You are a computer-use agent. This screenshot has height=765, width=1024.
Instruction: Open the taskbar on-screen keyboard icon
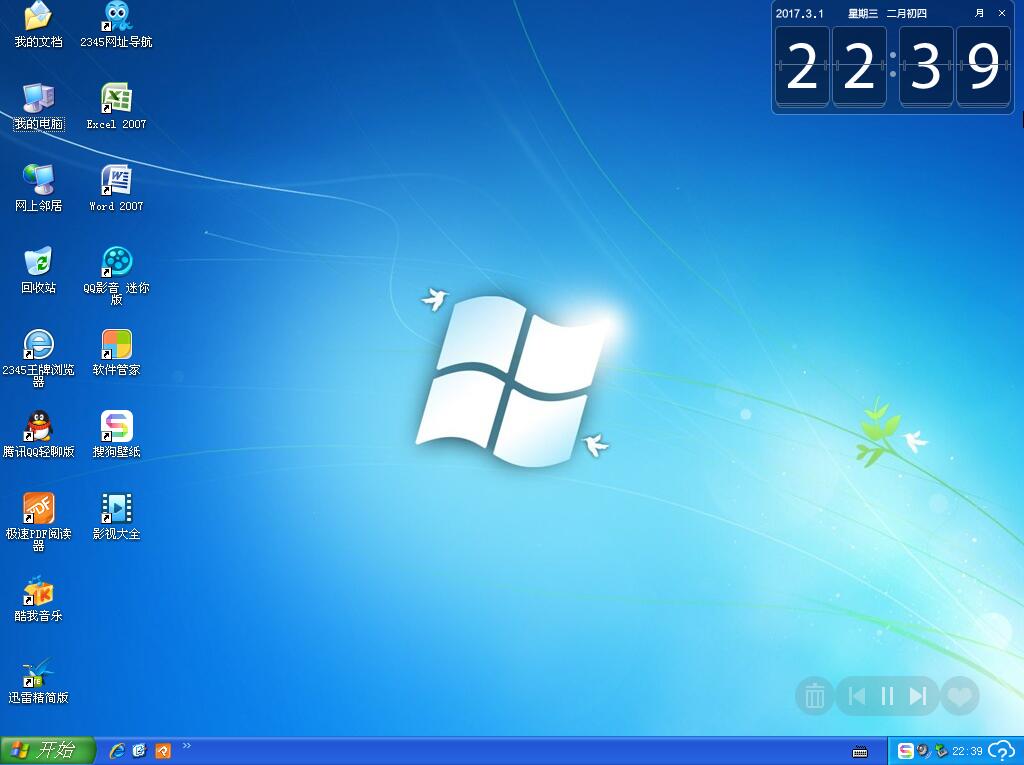coord(861,752)
